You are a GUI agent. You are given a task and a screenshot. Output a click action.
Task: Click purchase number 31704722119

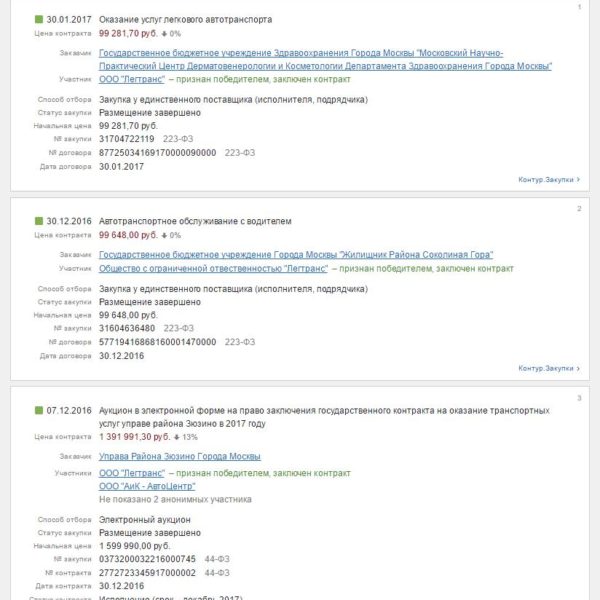pos(127,139)
